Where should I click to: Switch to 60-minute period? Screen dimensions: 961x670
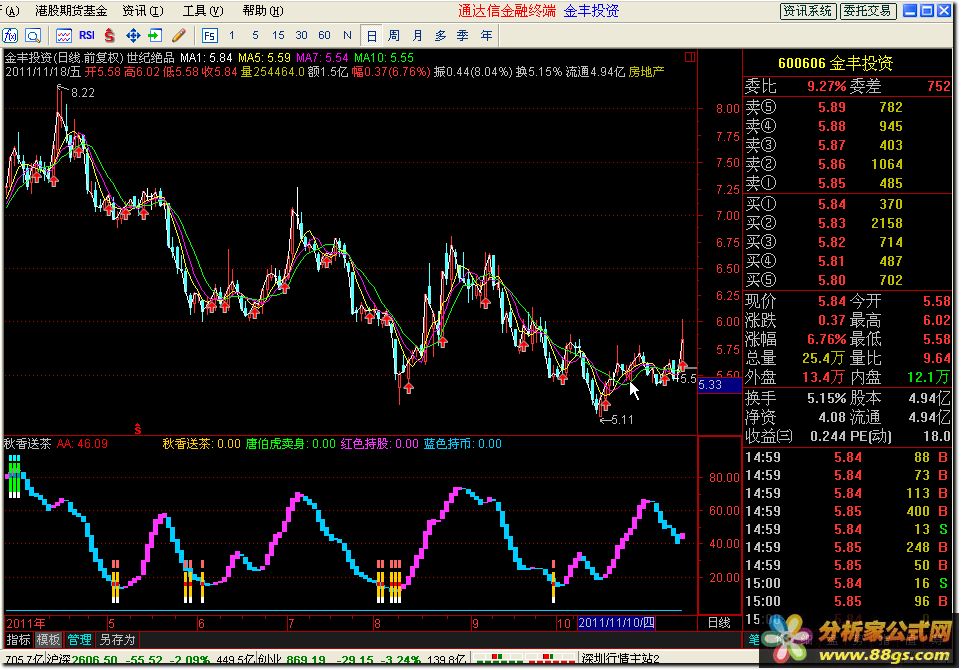click(324, 36)
